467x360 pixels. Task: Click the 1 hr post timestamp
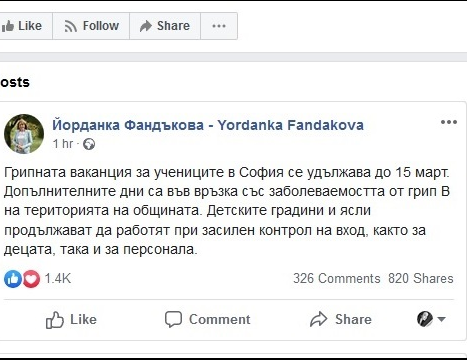pos(63,144)
